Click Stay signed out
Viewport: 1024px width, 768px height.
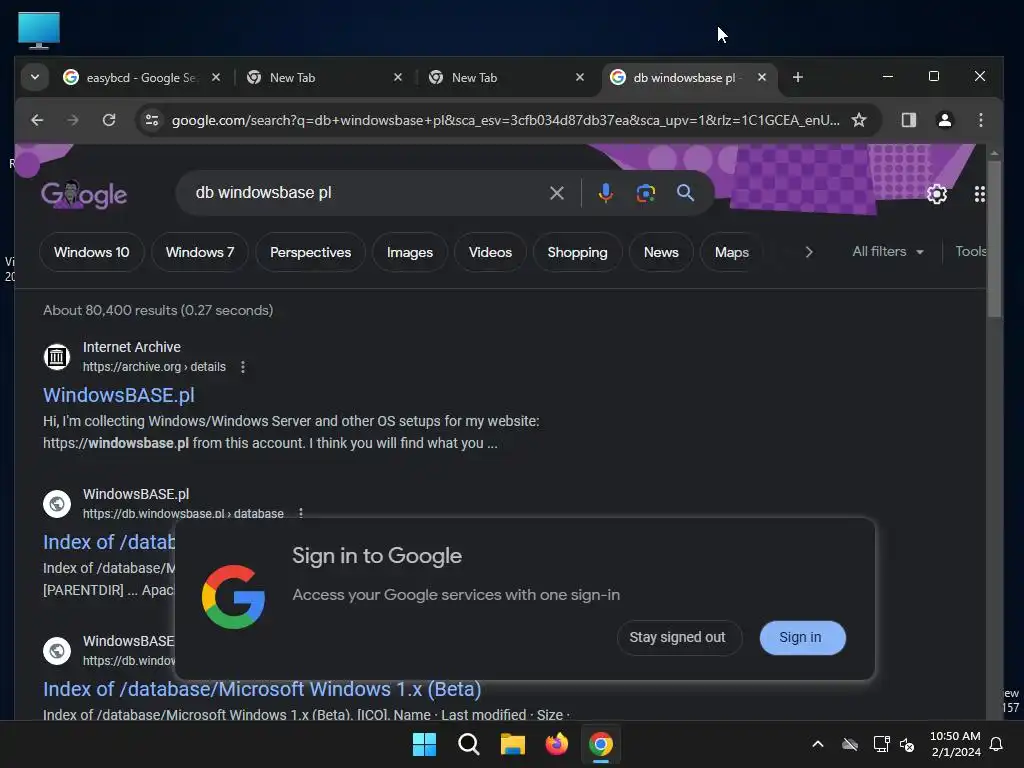679,637
